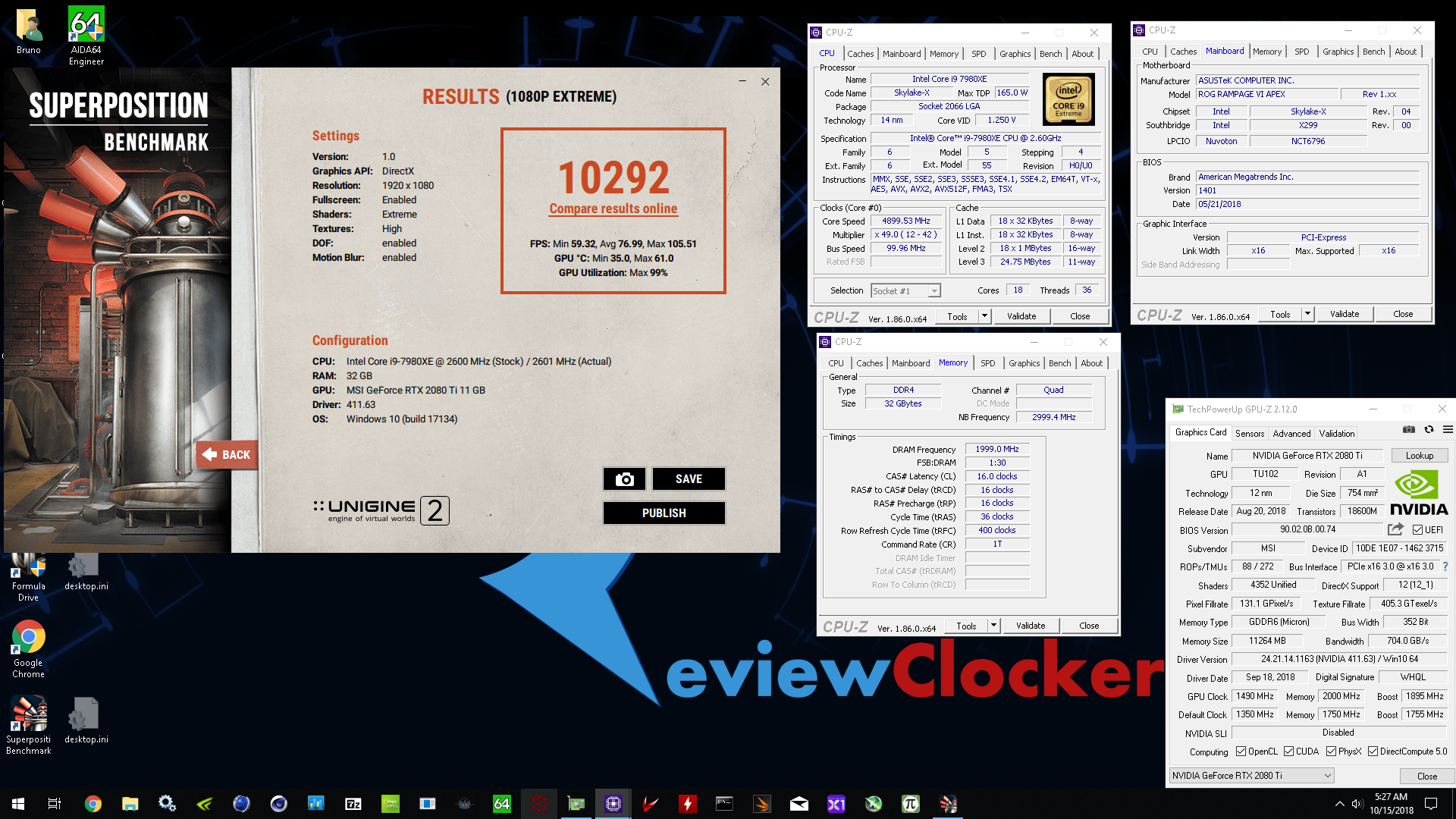
Task: Open Google Chrome desktop shortcut
Action: coord(29,649)
